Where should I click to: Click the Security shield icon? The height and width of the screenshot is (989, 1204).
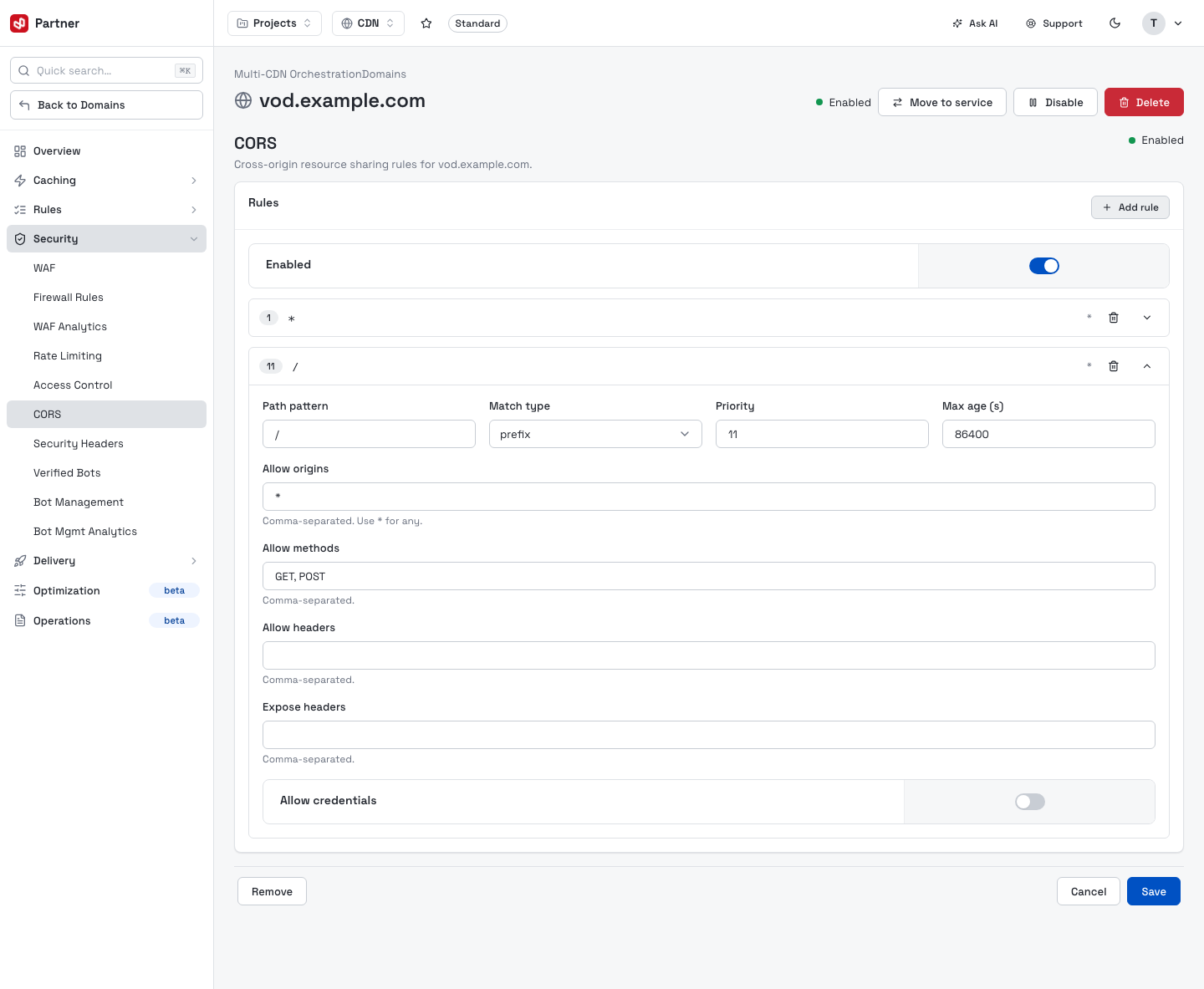point(20,239)
